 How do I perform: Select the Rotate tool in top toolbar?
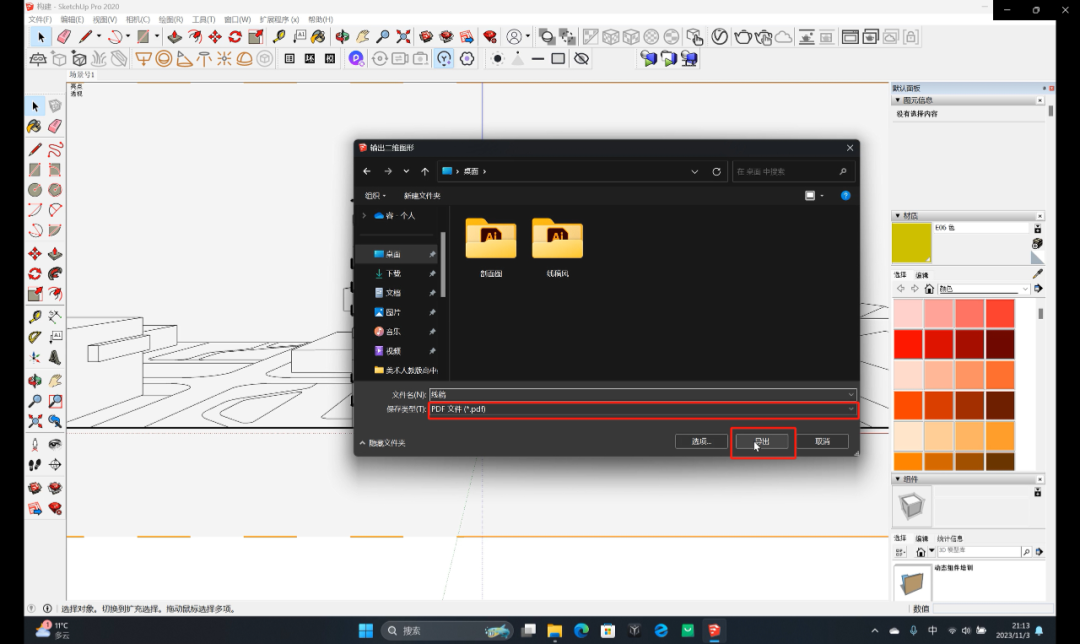[x=235, y=37]
